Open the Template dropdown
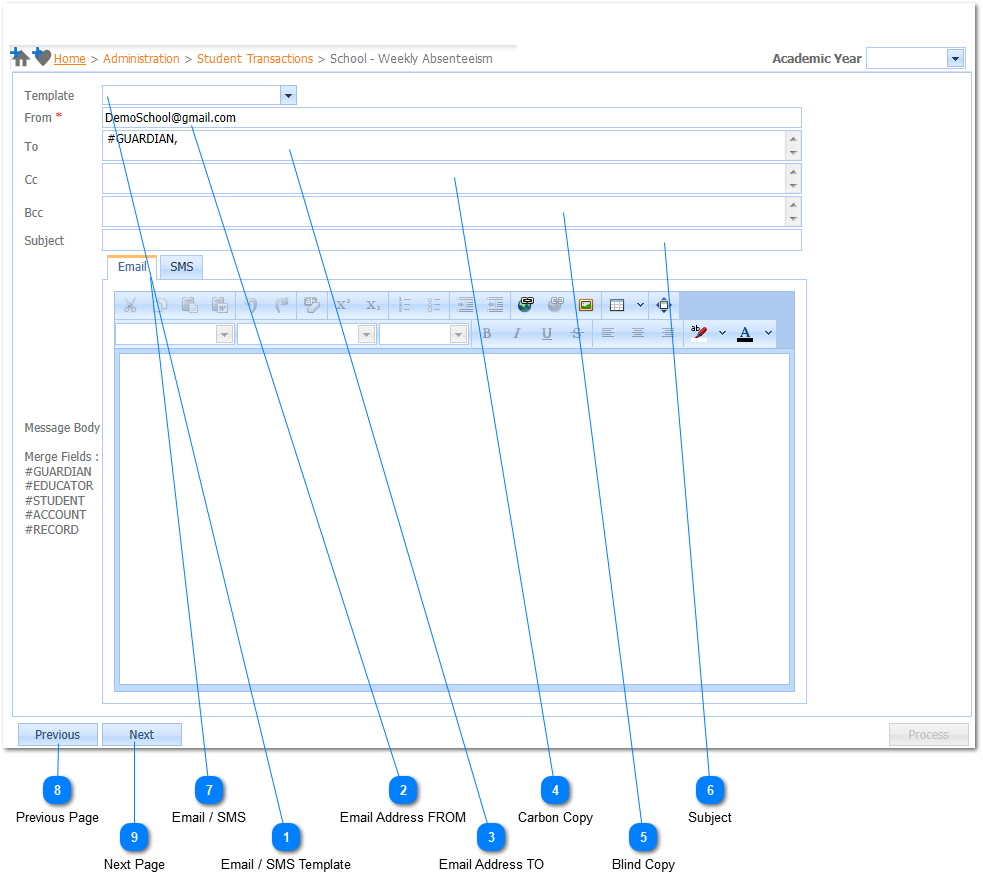 [288, 96]
